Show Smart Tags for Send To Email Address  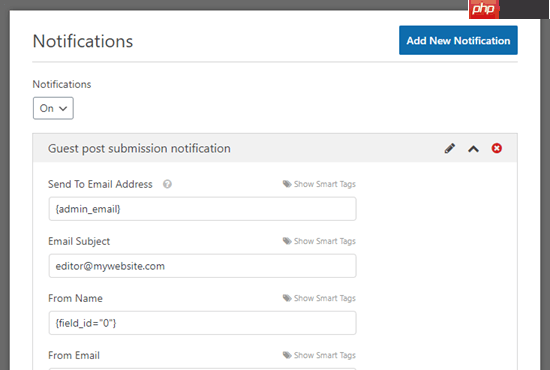[x=324, y=184]
